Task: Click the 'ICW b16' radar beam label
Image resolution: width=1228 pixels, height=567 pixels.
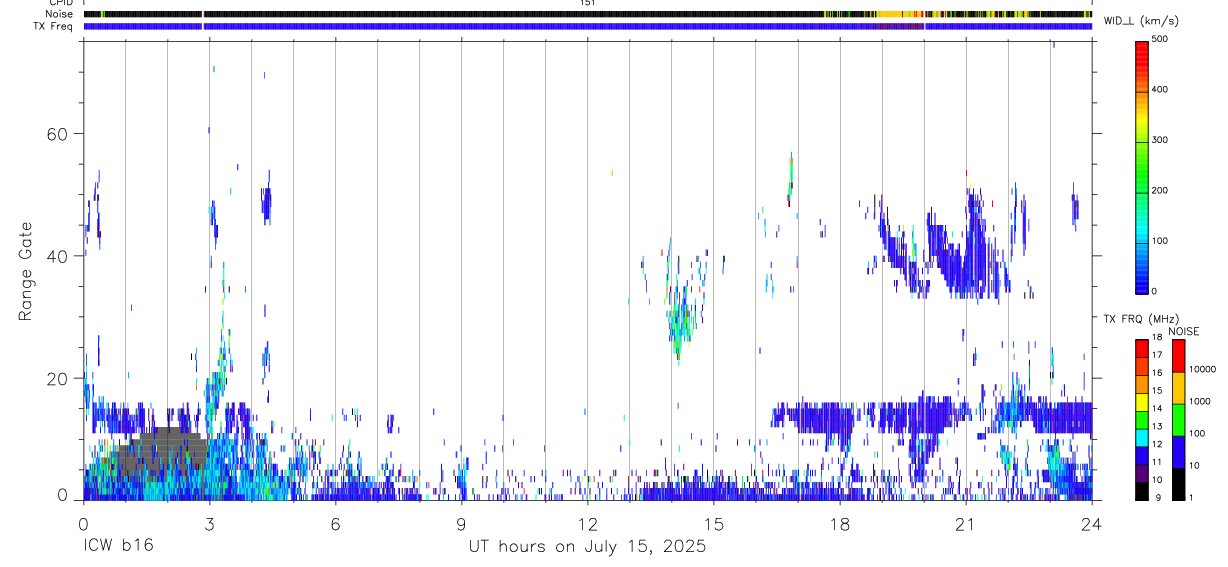Action: coord(118,547)
